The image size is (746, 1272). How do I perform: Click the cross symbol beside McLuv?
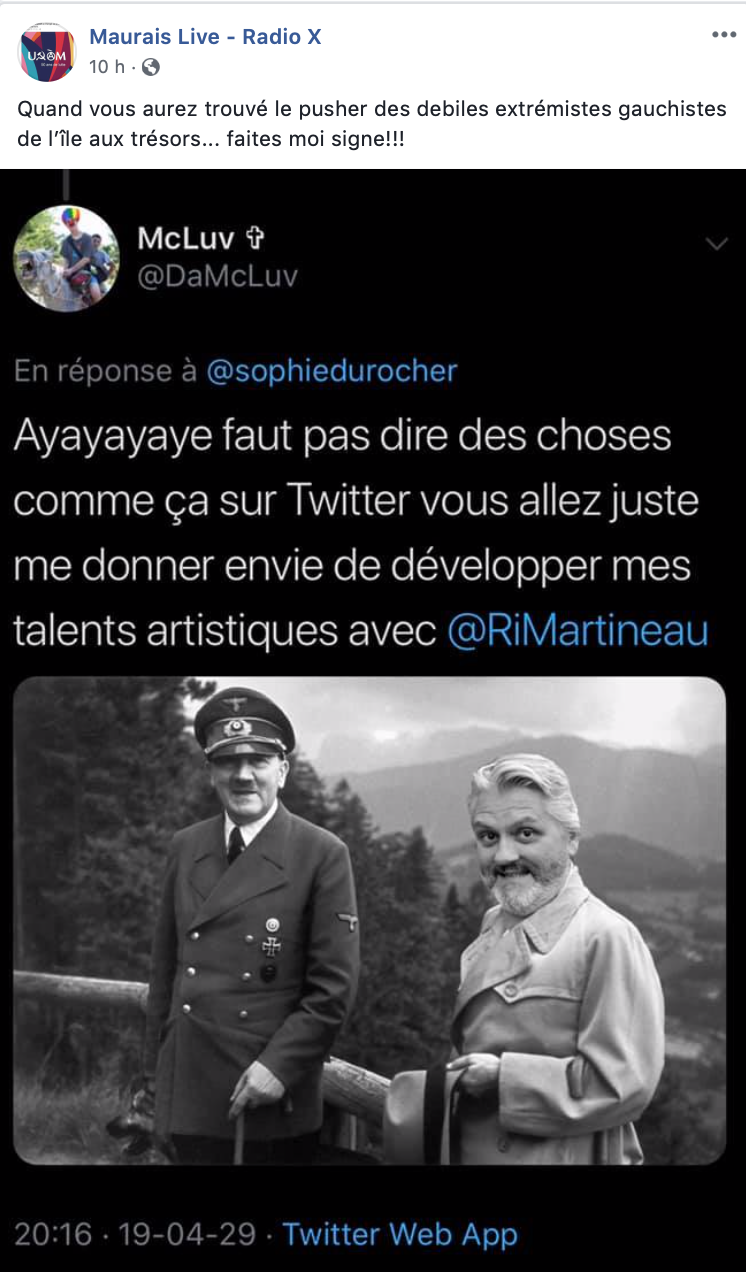pyautogui.click(x=255, y=238)
